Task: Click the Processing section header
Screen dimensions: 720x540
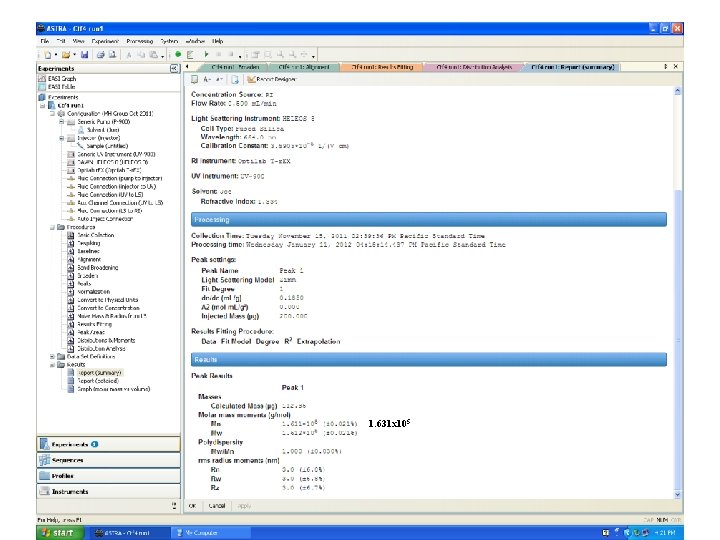Action: pyautogui.click(x=429, y=219)
